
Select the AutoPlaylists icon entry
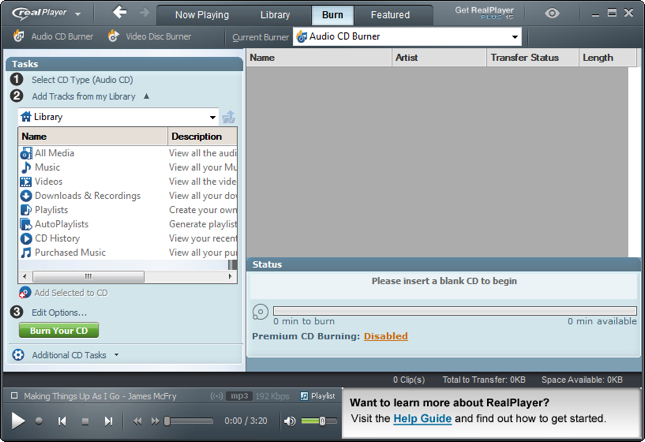tap(26, 224)
